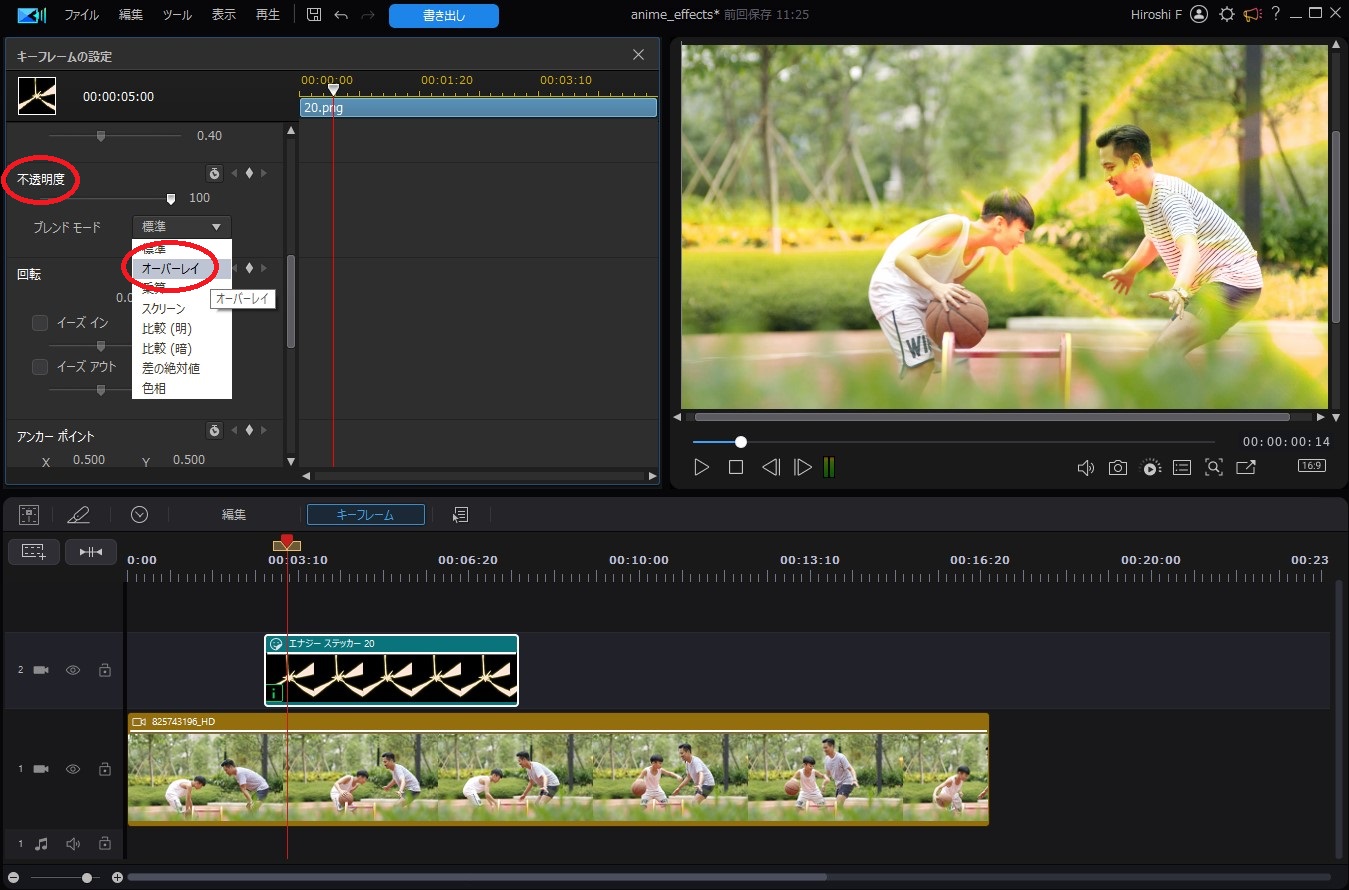1349x890 pixels.
Task: Mute audio track 1 speaker icon
Action: [73, 844]
